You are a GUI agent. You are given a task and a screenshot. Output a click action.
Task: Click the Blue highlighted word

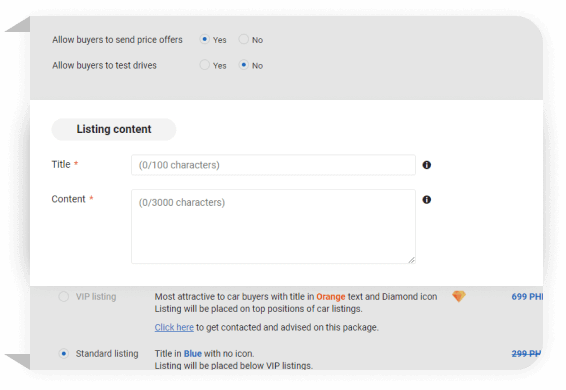[193, 354]
